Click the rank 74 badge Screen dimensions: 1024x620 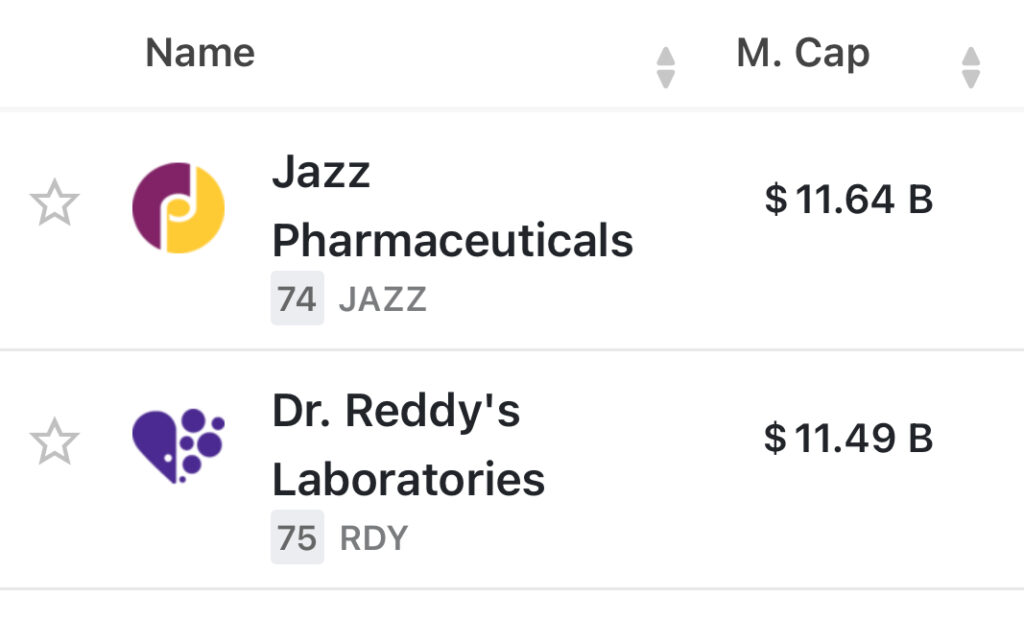(x=297, y=300)
